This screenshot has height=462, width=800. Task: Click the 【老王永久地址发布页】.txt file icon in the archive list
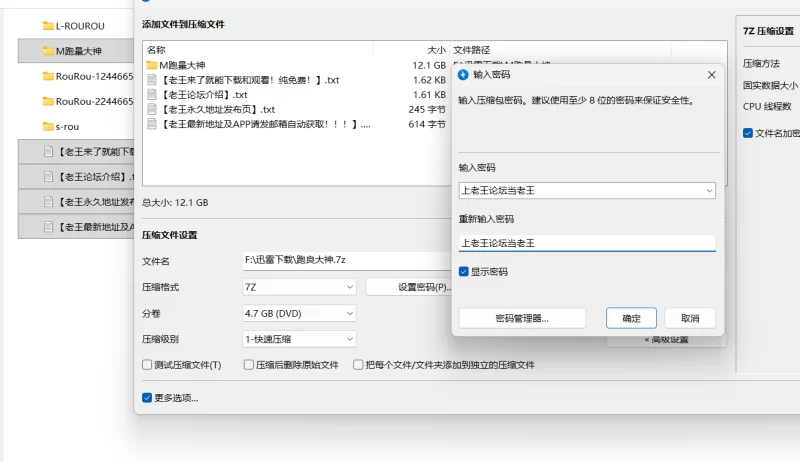152,110
